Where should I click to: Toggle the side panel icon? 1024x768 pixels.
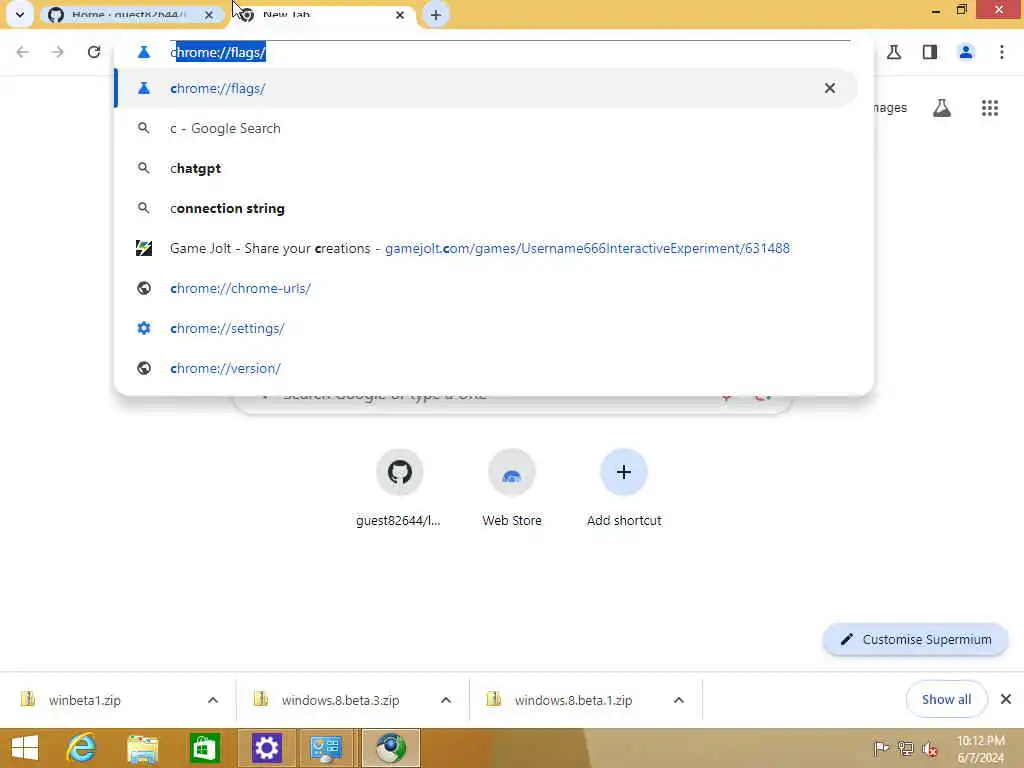tap(930, 52)
